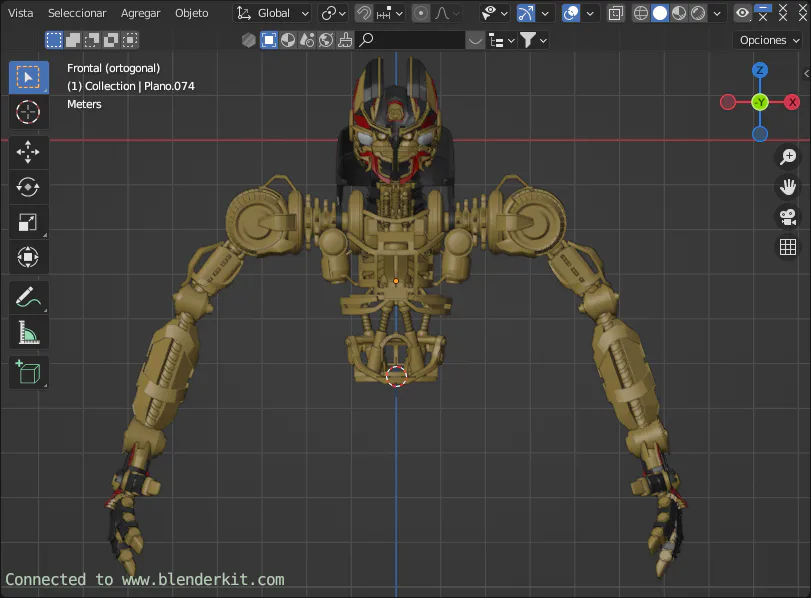
Task: Toggle viewport gizmos display
Action: 525,13
